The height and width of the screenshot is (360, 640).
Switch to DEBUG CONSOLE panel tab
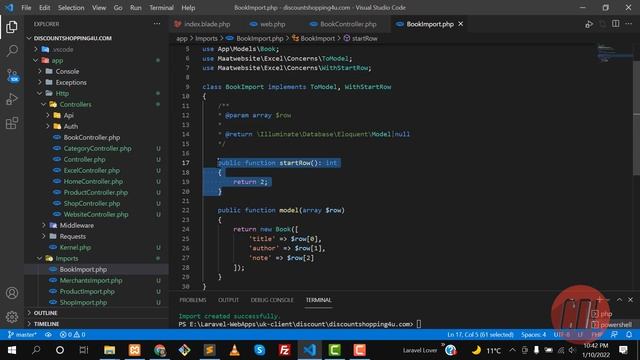click(272, 300)
